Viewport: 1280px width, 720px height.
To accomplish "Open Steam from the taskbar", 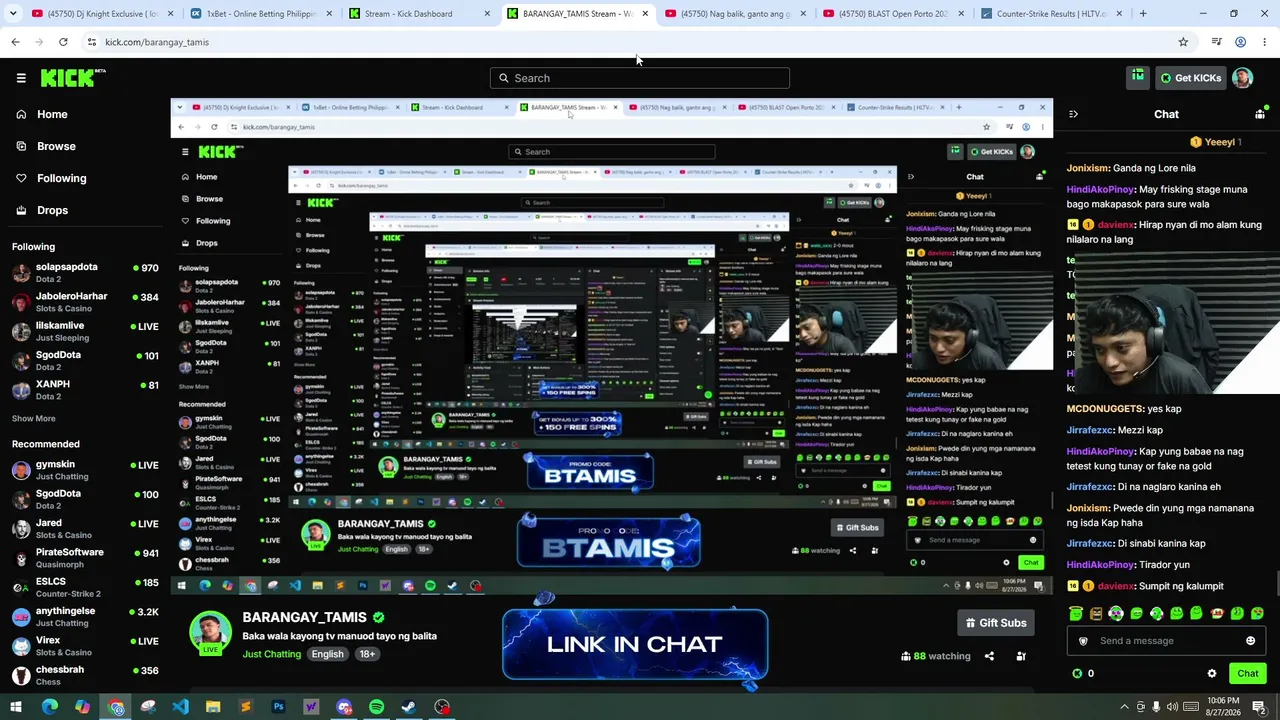I will tap(409, 707).
